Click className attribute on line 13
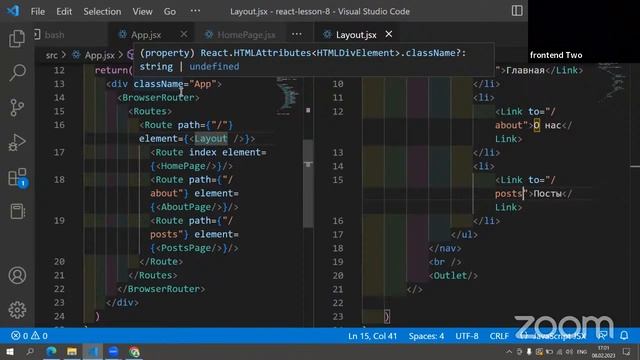 pos(158,84)
